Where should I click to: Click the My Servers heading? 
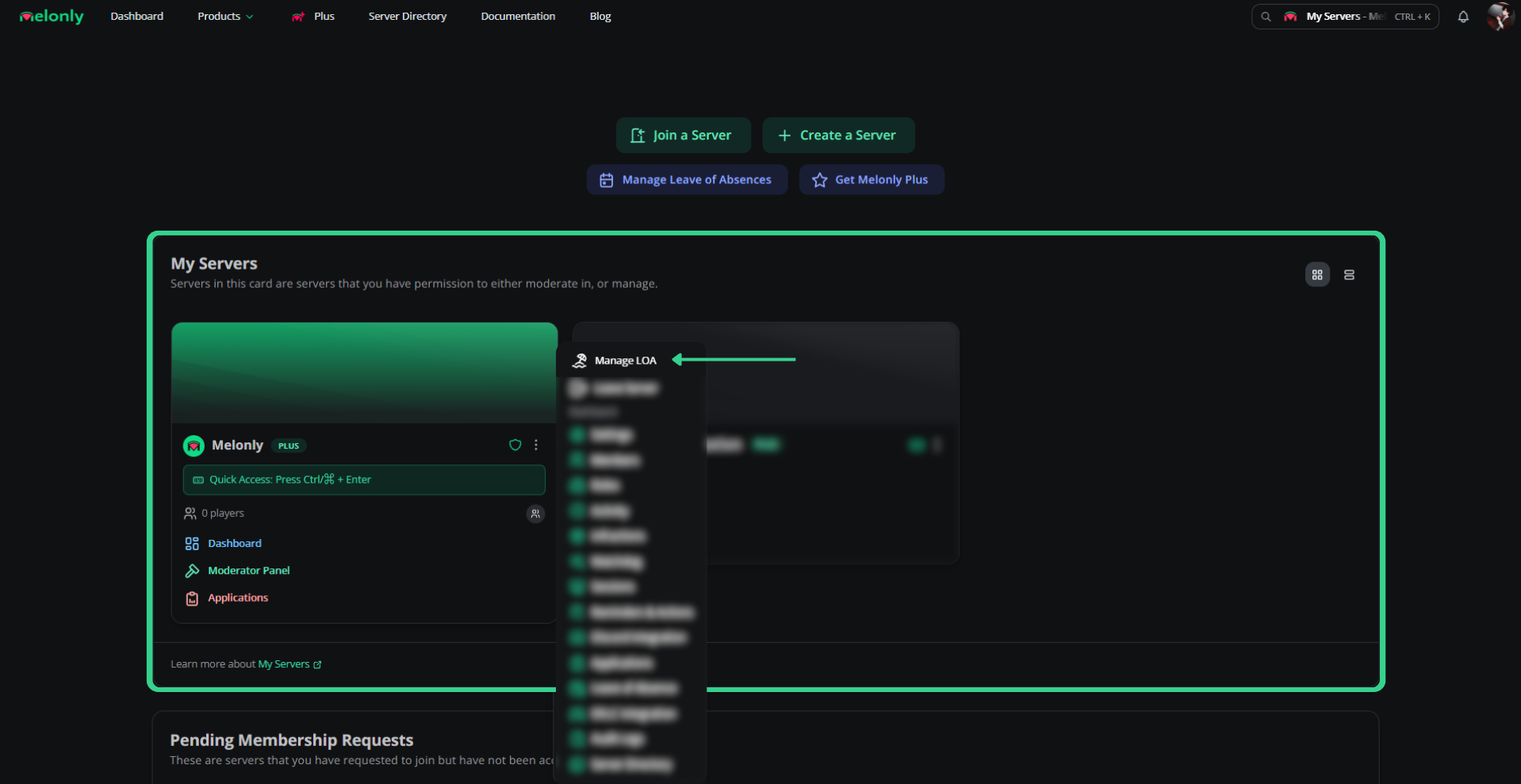[214, 263]
